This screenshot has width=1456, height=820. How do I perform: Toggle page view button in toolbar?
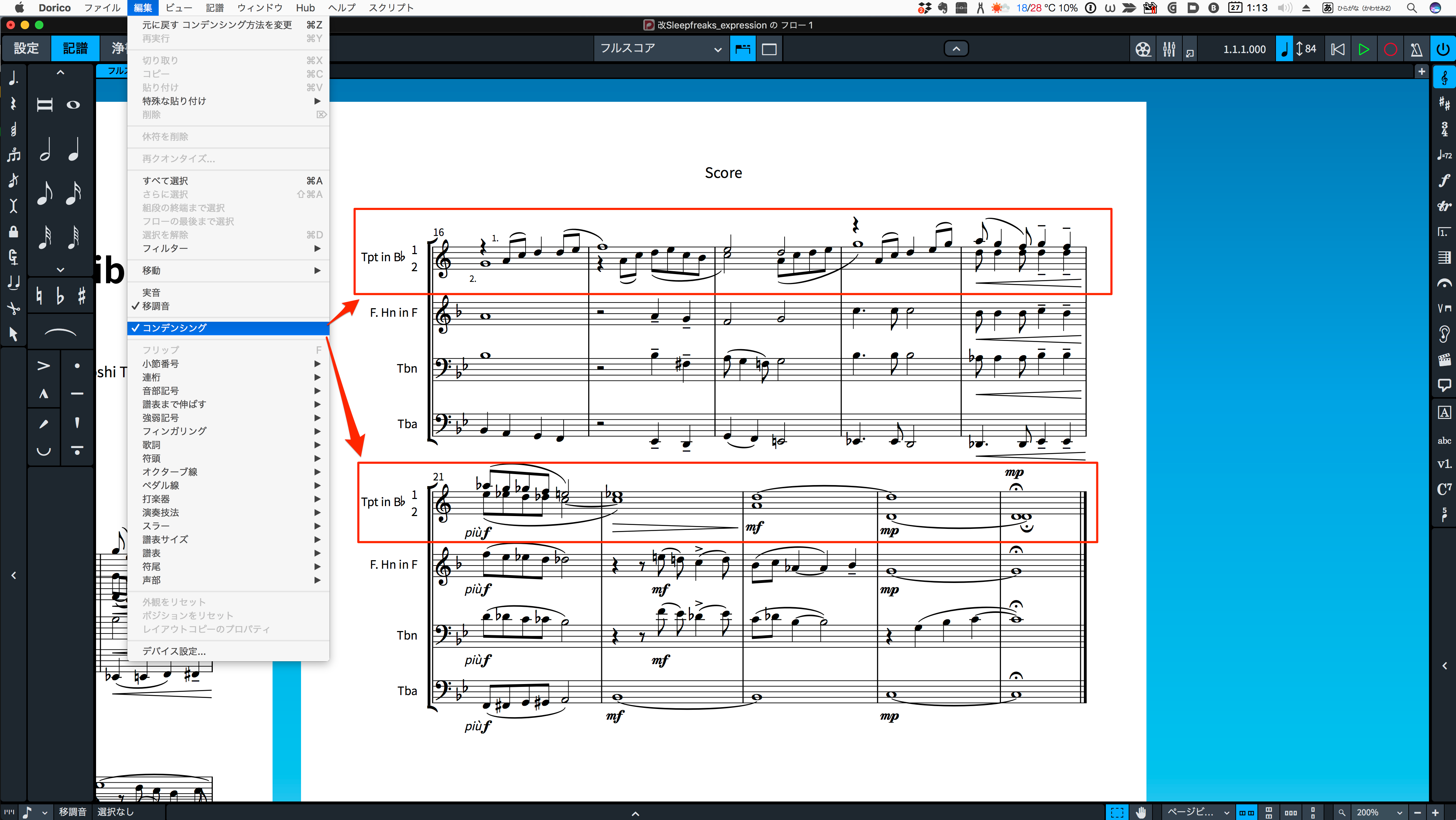pyautogui.click(x=769, y=49)
